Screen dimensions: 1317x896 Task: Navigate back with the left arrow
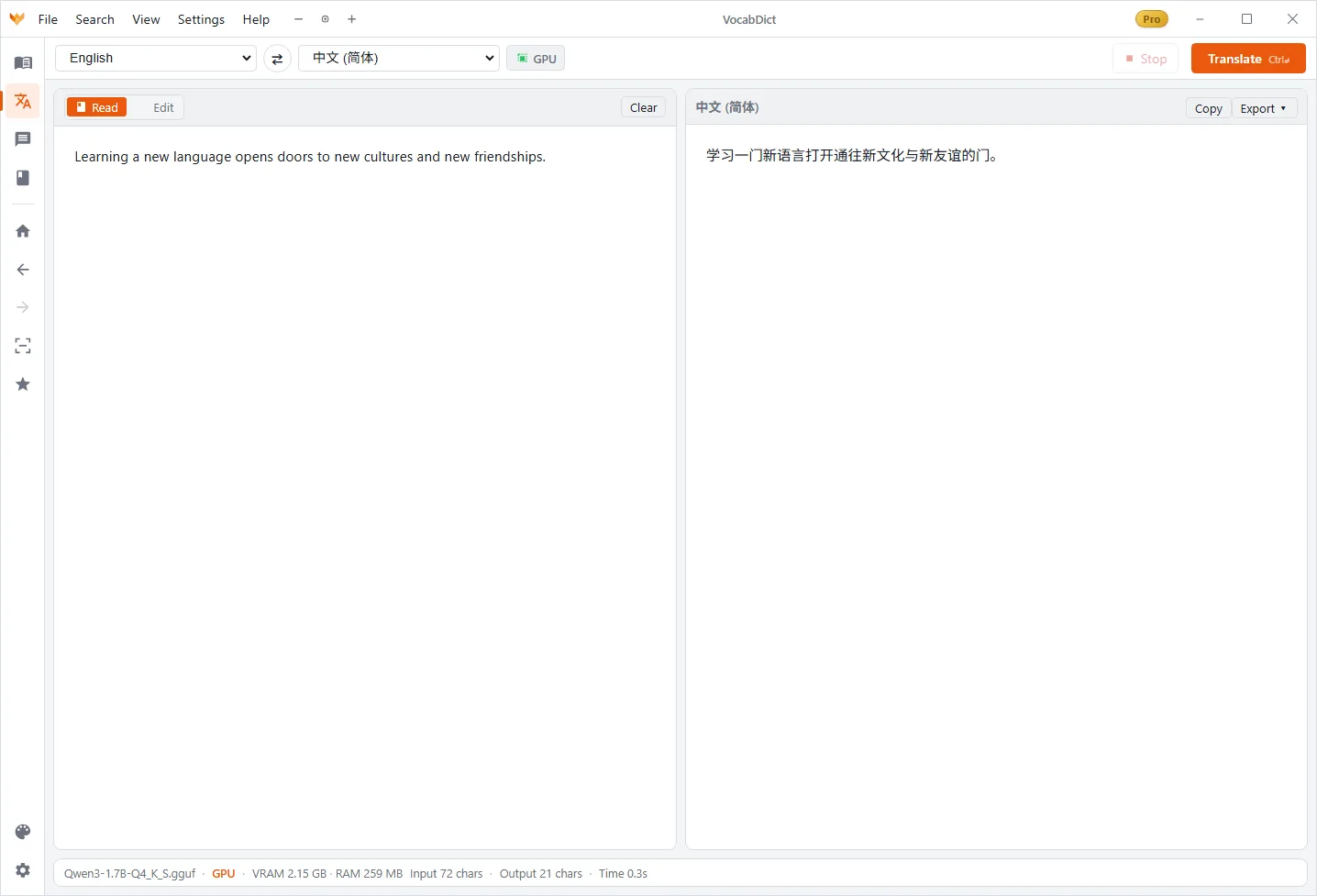pyautogui.click(x=23, y=270)
